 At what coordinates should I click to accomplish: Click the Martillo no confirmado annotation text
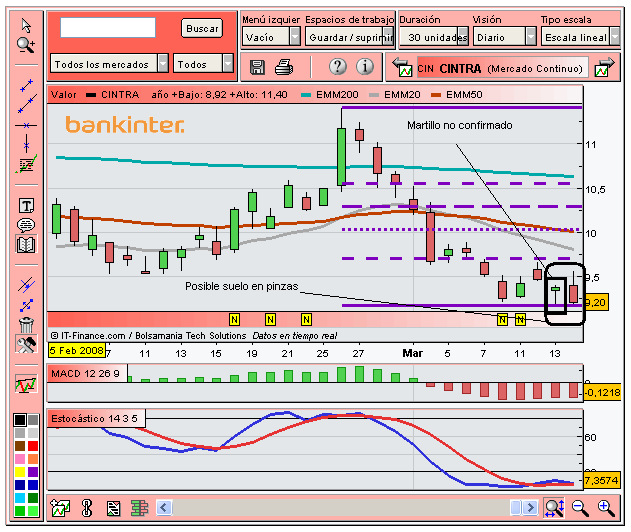point(460,125)
